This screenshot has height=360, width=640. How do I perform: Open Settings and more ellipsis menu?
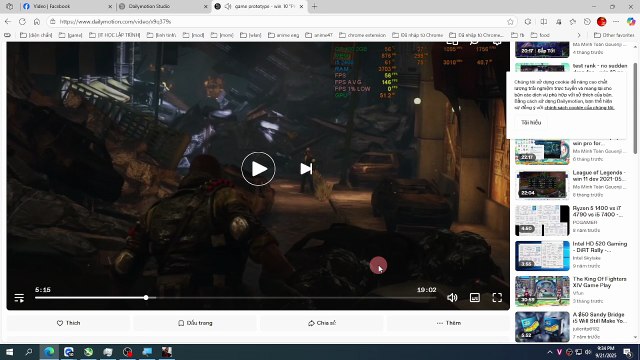pyautogui.click(x=616, y=22)
